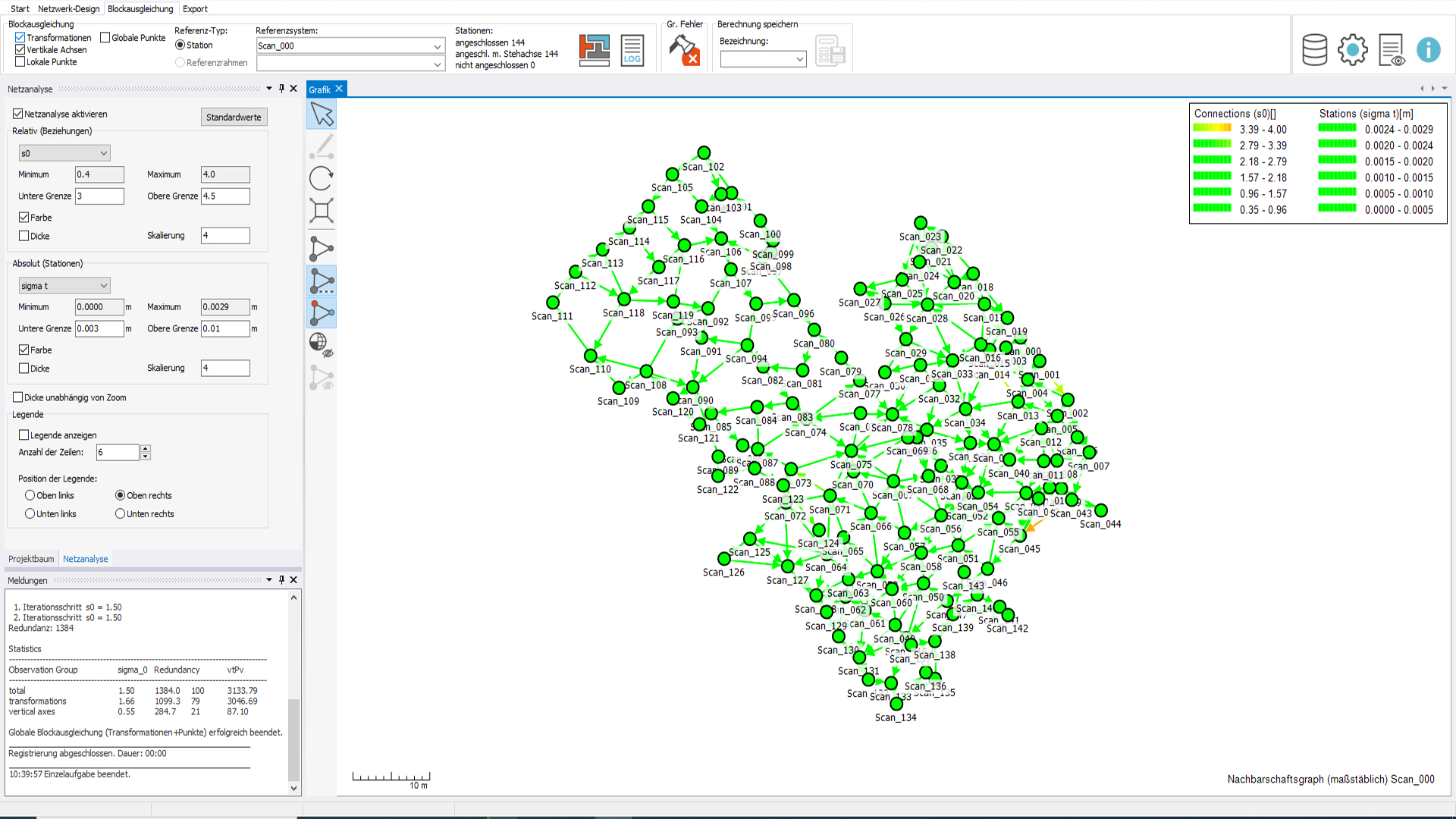Viewport: 1456px width, 819px height.
Task: Toggle Netzanalyse aktivieren checkbox
Action: click(17, 115)
